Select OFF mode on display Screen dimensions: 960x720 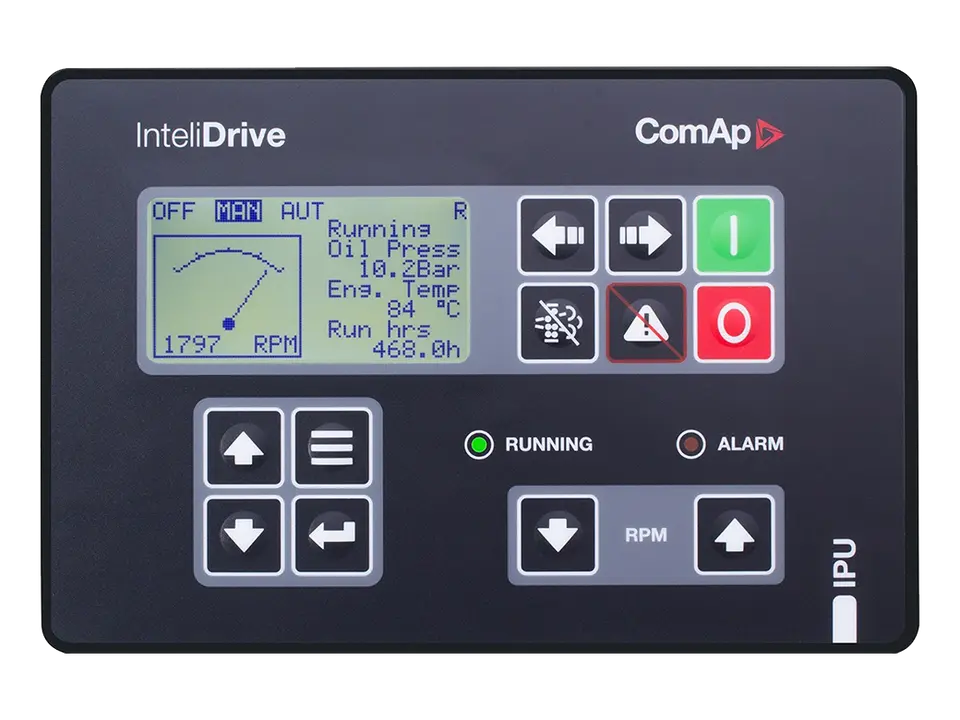pyautogui.click(x=174, y=211)
